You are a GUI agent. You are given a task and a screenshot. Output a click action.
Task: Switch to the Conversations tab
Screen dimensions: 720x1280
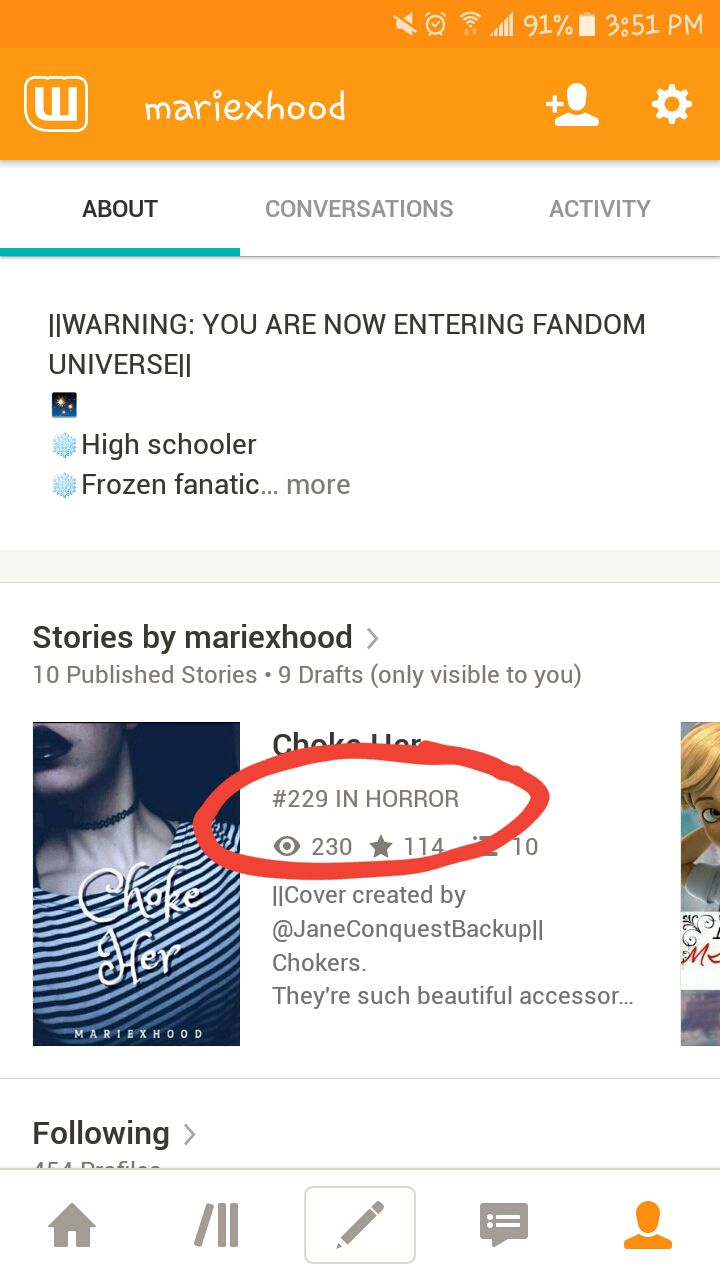(x=359, y=209)
